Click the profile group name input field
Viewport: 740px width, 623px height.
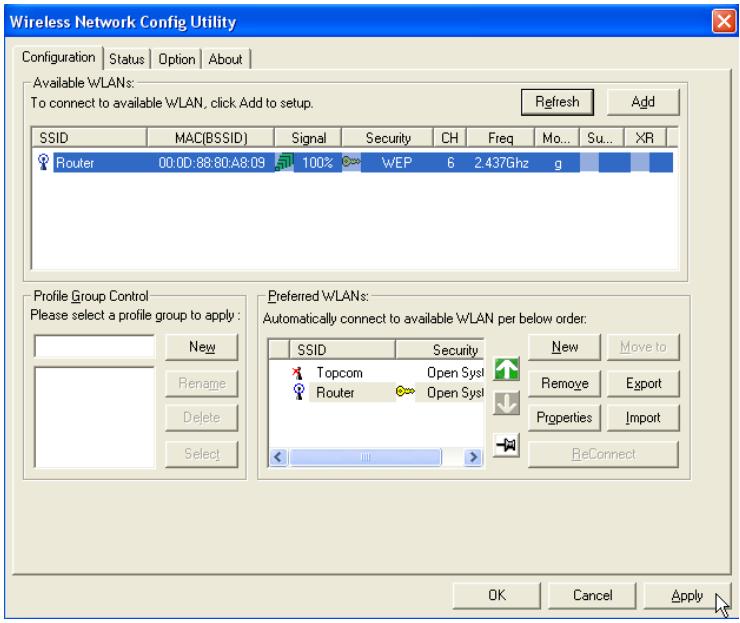click(94, 346)
